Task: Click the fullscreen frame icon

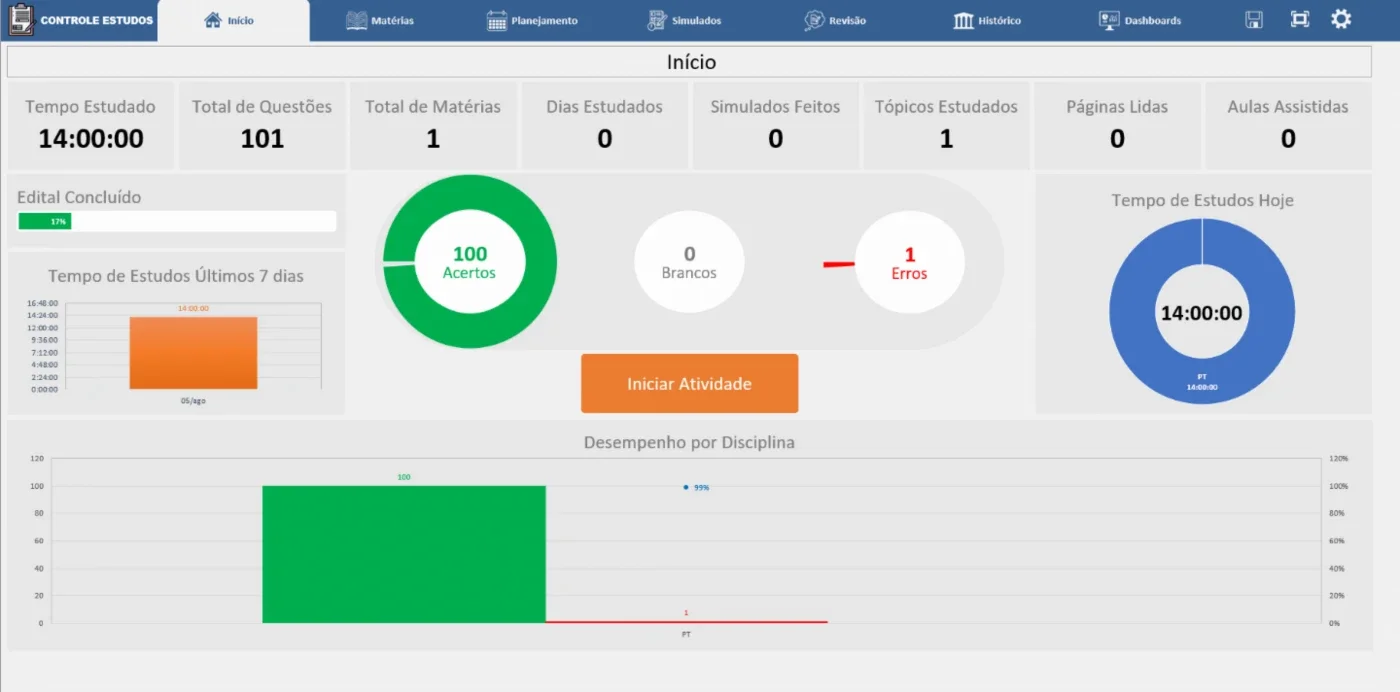Action: (1299, 19)
